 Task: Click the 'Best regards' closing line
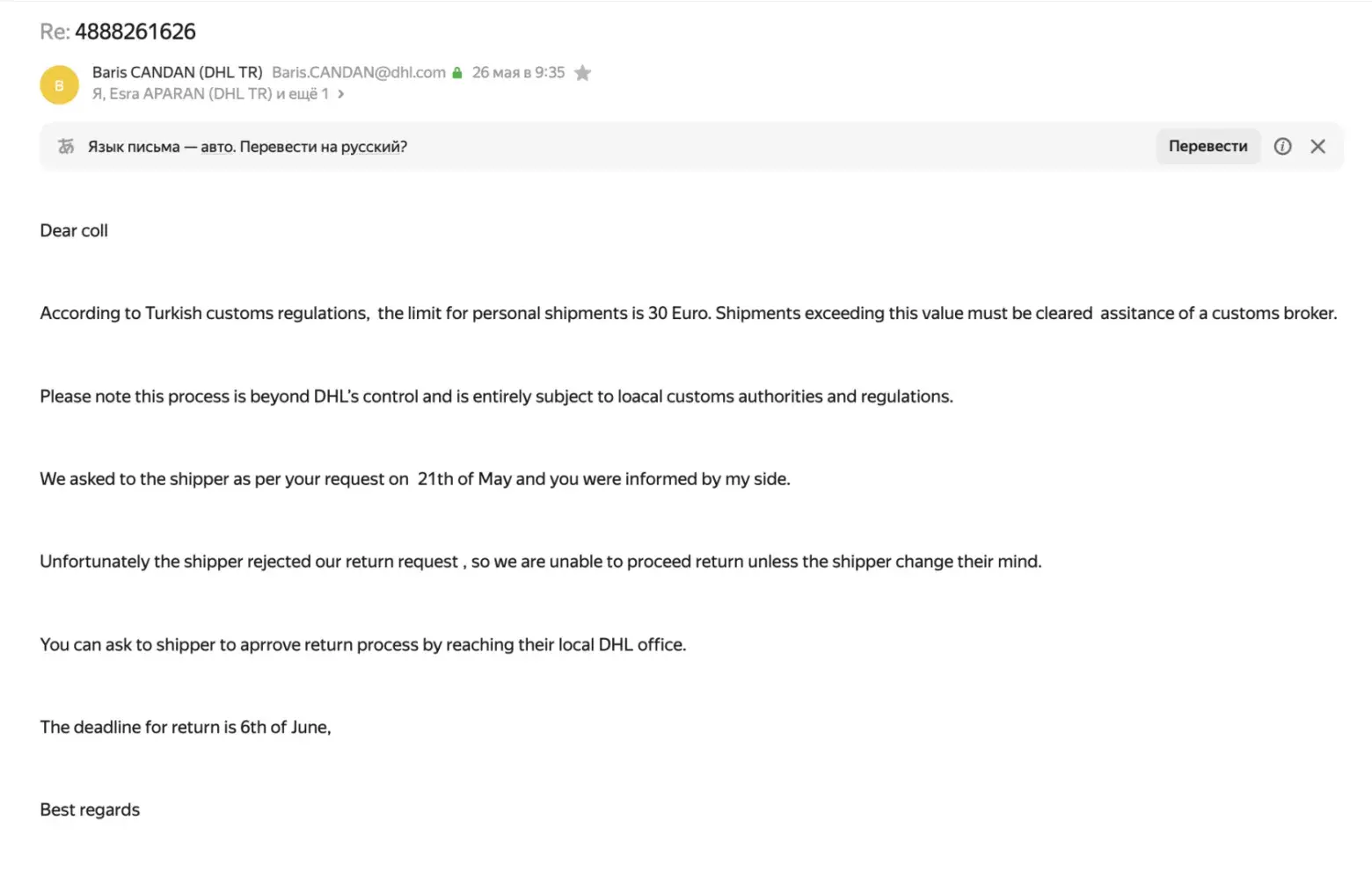[90, 810]
